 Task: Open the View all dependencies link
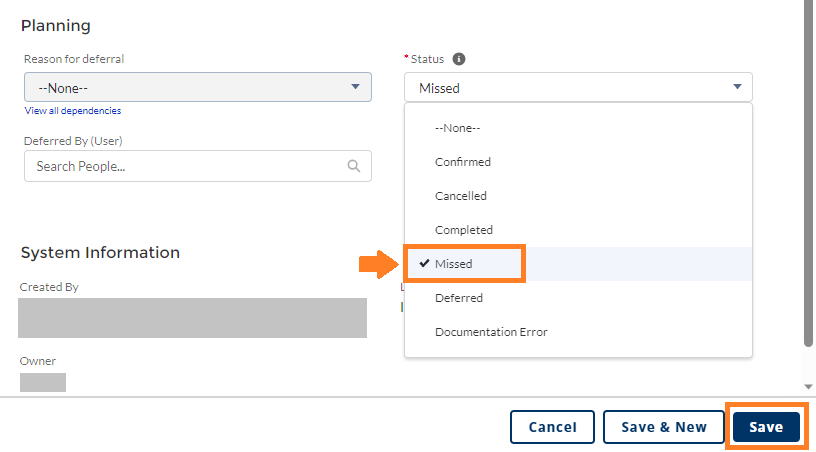73,111
